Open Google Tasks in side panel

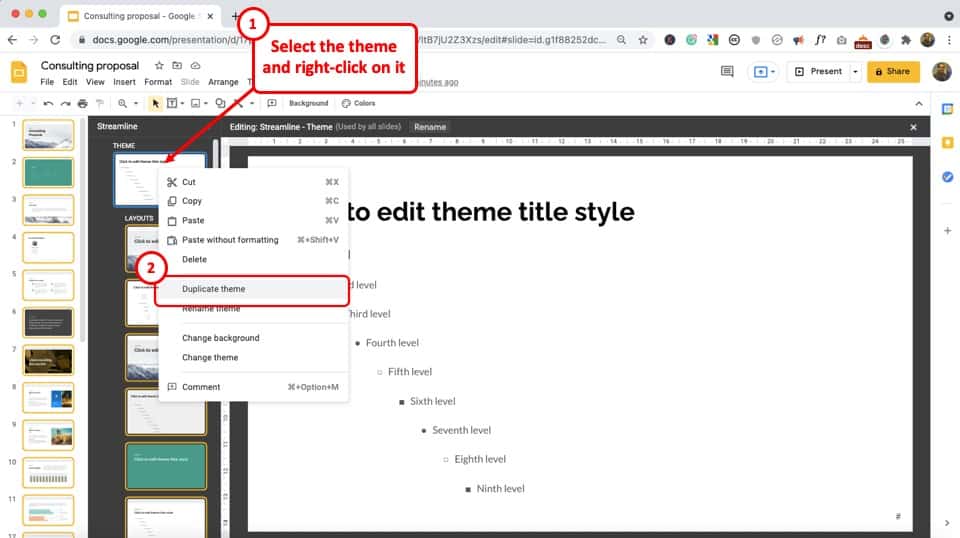pos(947,177)
